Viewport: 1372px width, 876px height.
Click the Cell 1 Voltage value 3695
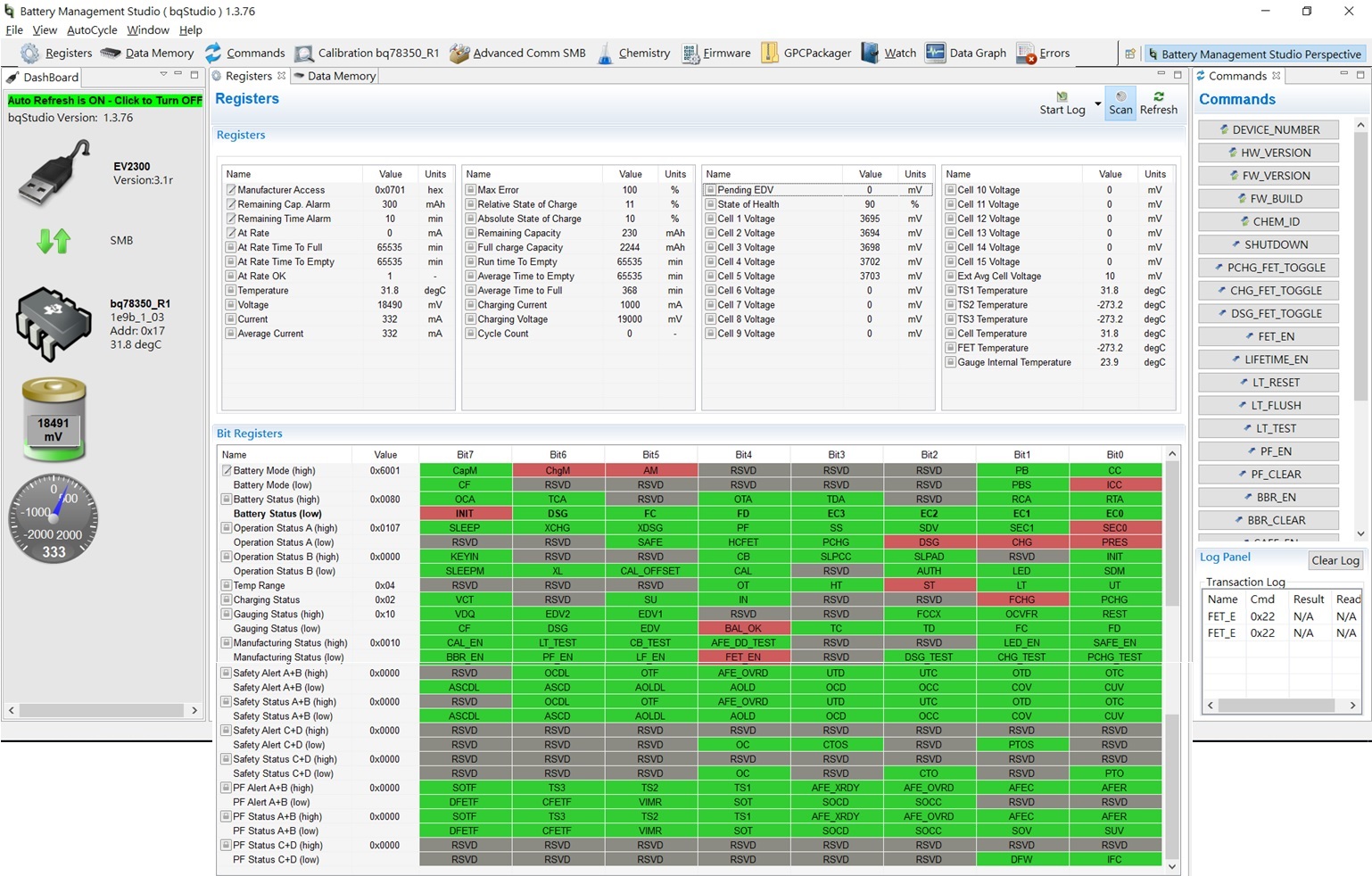tap(870, 219)
